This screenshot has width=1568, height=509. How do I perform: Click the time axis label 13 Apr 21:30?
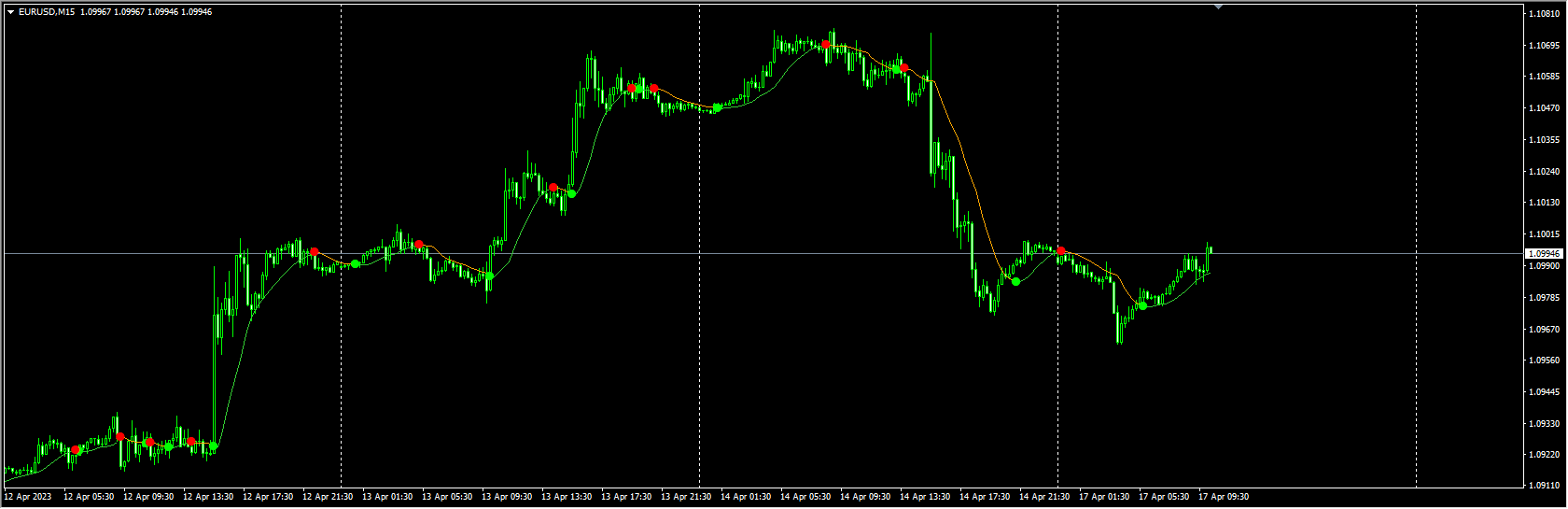pyautogui.click(x=686, y=497)
